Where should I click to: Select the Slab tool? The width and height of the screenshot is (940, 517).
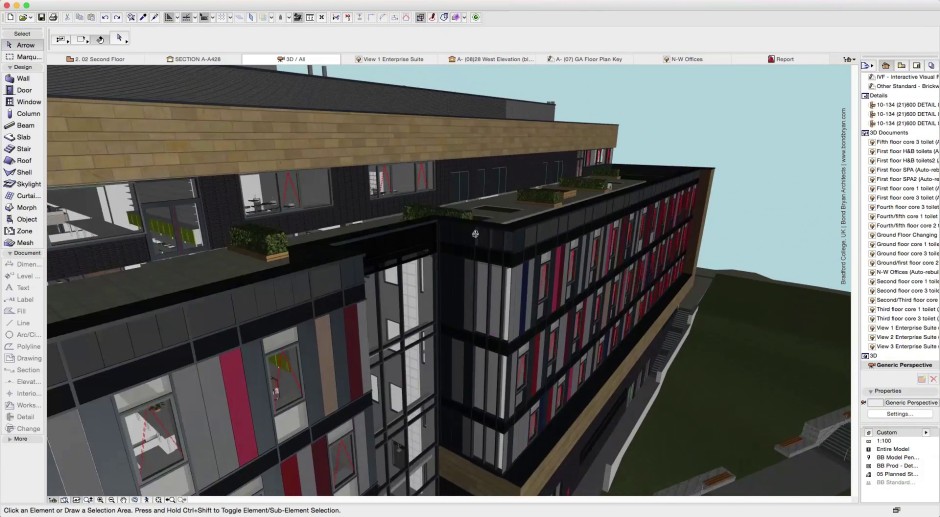point(22,137)
